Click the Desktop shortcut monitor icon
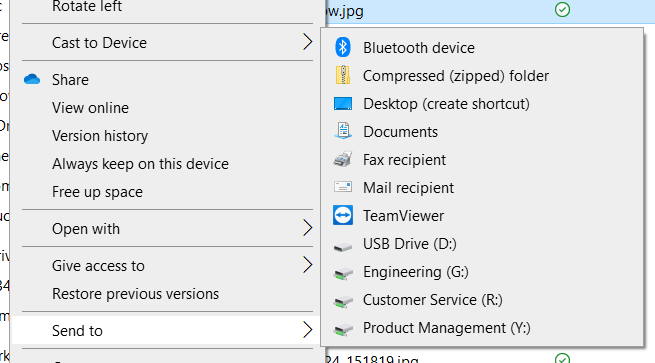The height and width of the screenshot is (363, 655). click(343, 104)
